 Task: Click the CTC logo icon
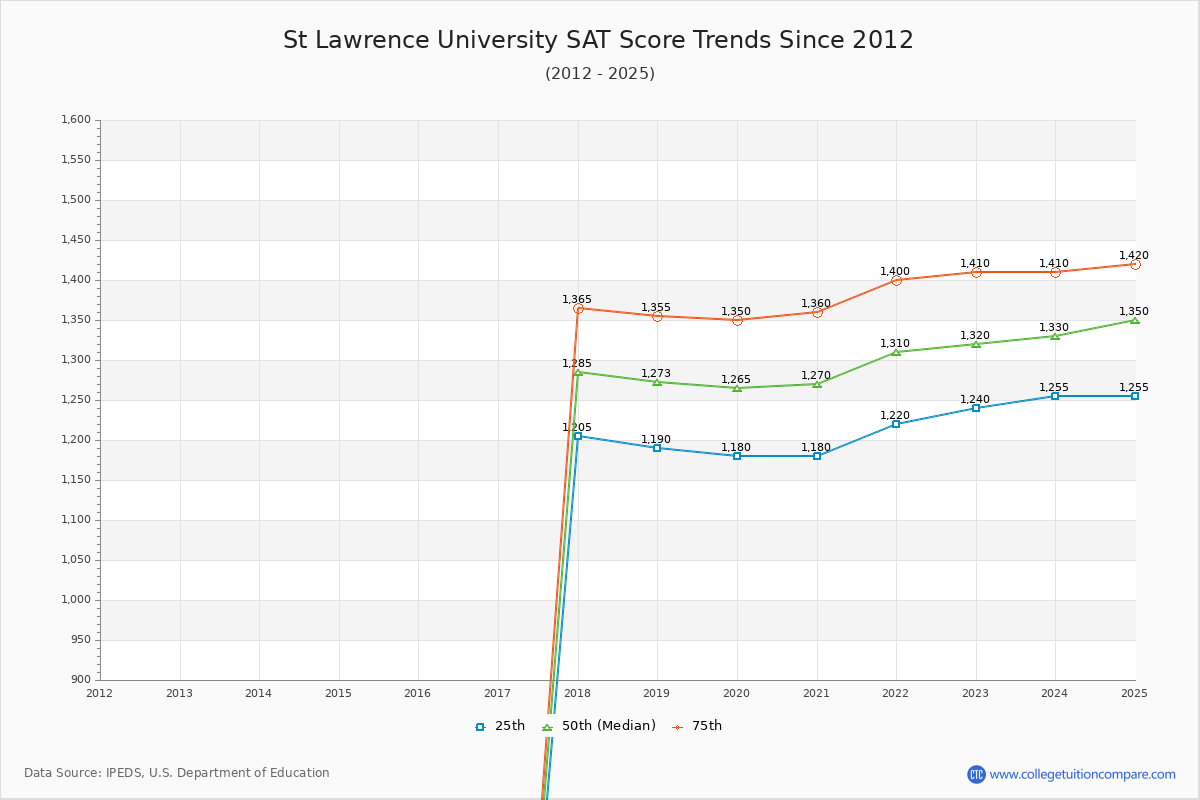pos(976,774)
